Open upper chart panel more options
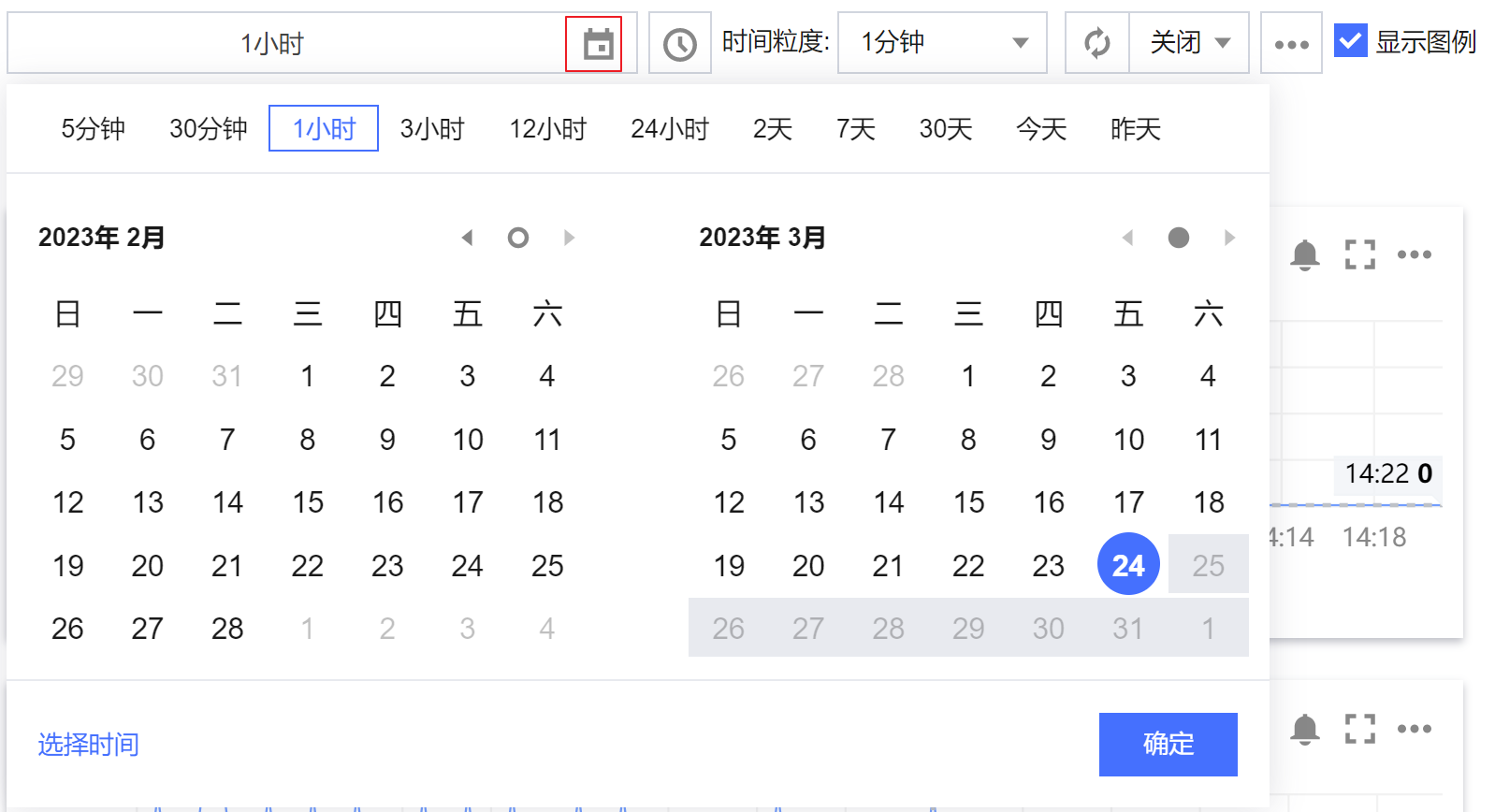1495x812 pixels. point(1415,254)
